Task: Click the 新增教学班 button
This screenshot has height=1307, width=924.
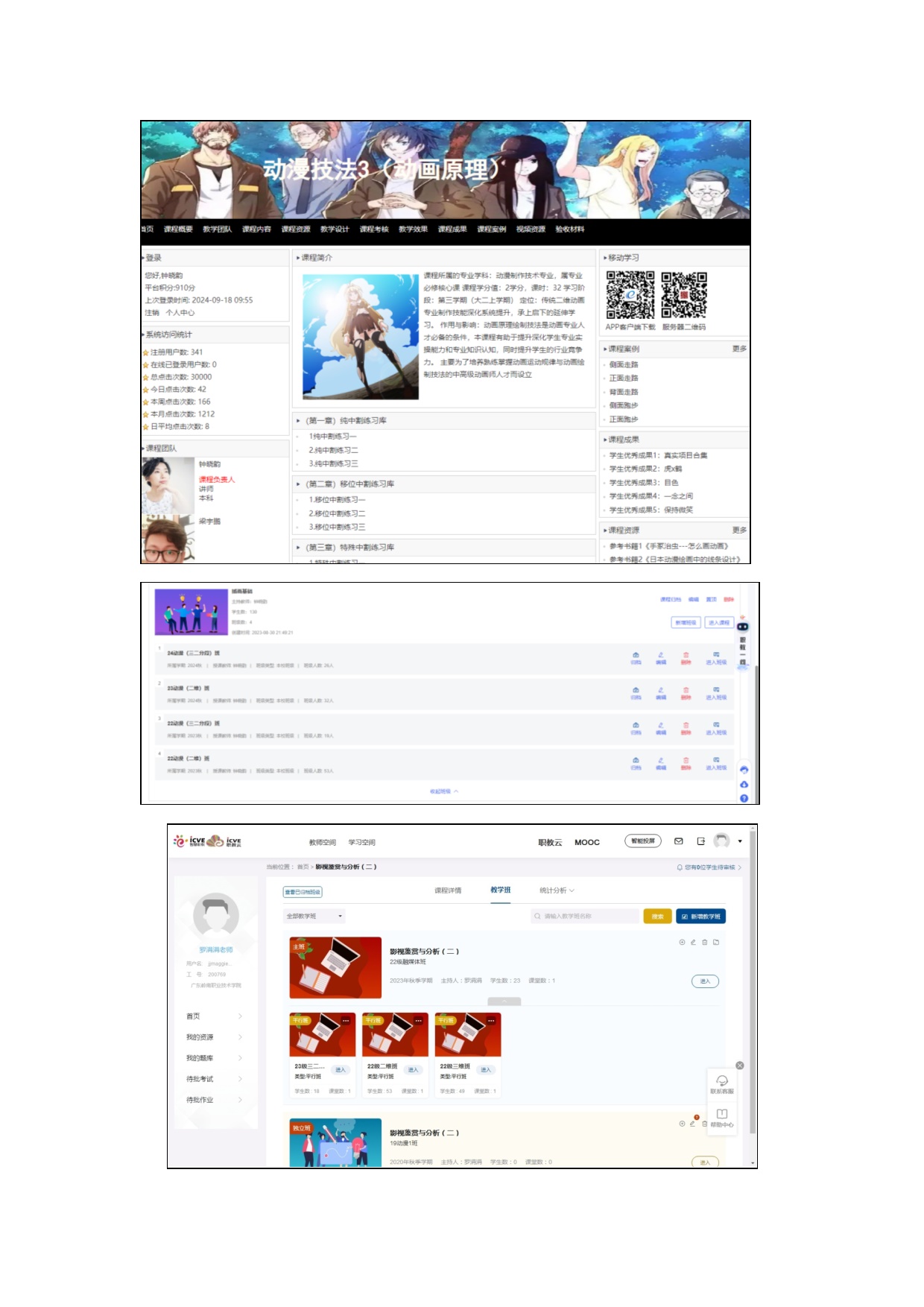Action: (701, 917)
